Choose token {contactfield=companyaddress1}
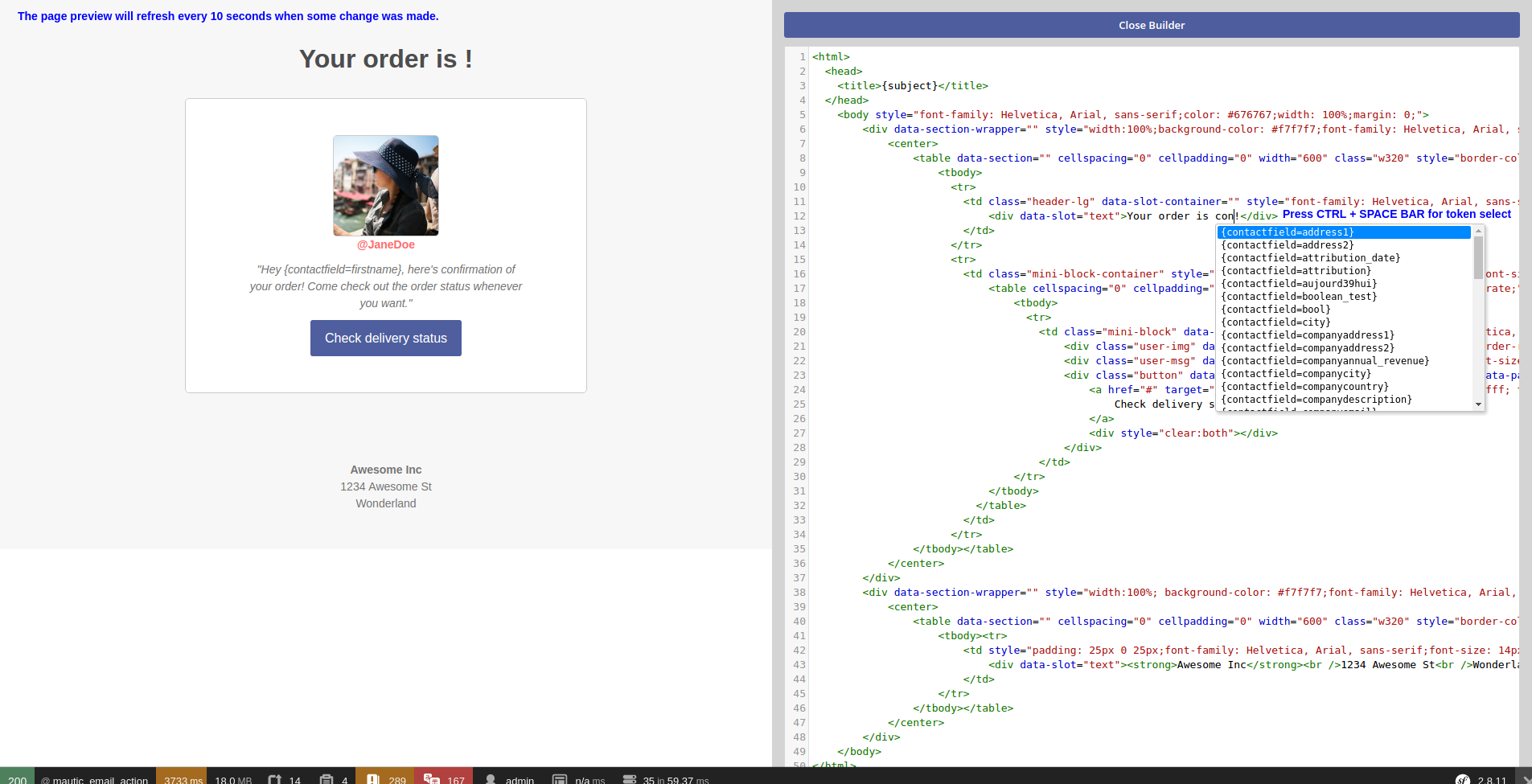1532x784 pixels. (x=1344, y=335)
